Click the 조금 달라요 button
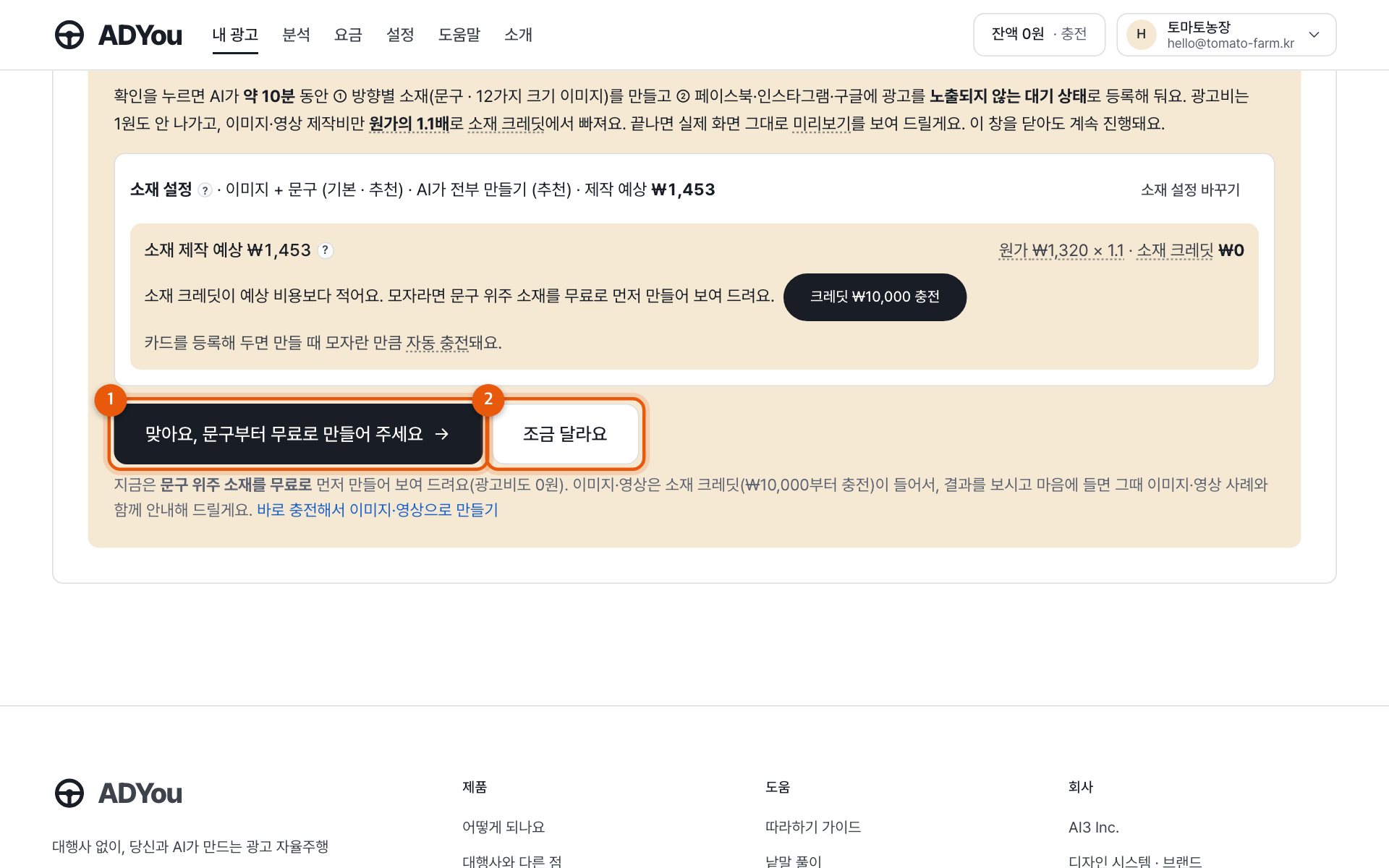Image resolution: width=1389 pixels, height=868 pixels. tap(565, 433)
